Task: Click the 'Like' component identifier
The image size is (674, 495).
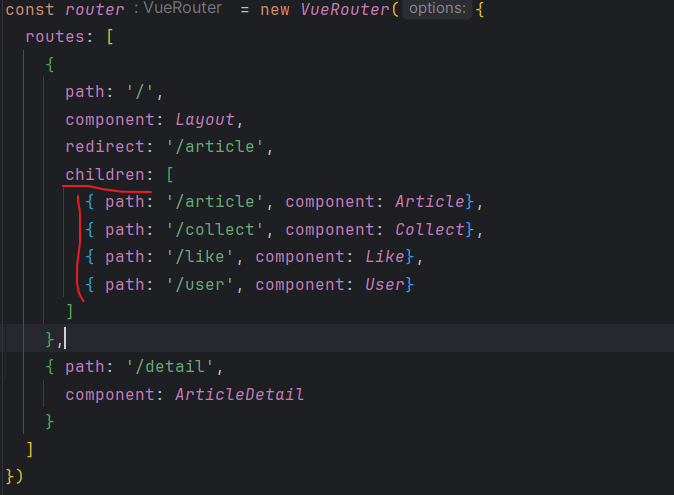Action: tap(385, 257)
